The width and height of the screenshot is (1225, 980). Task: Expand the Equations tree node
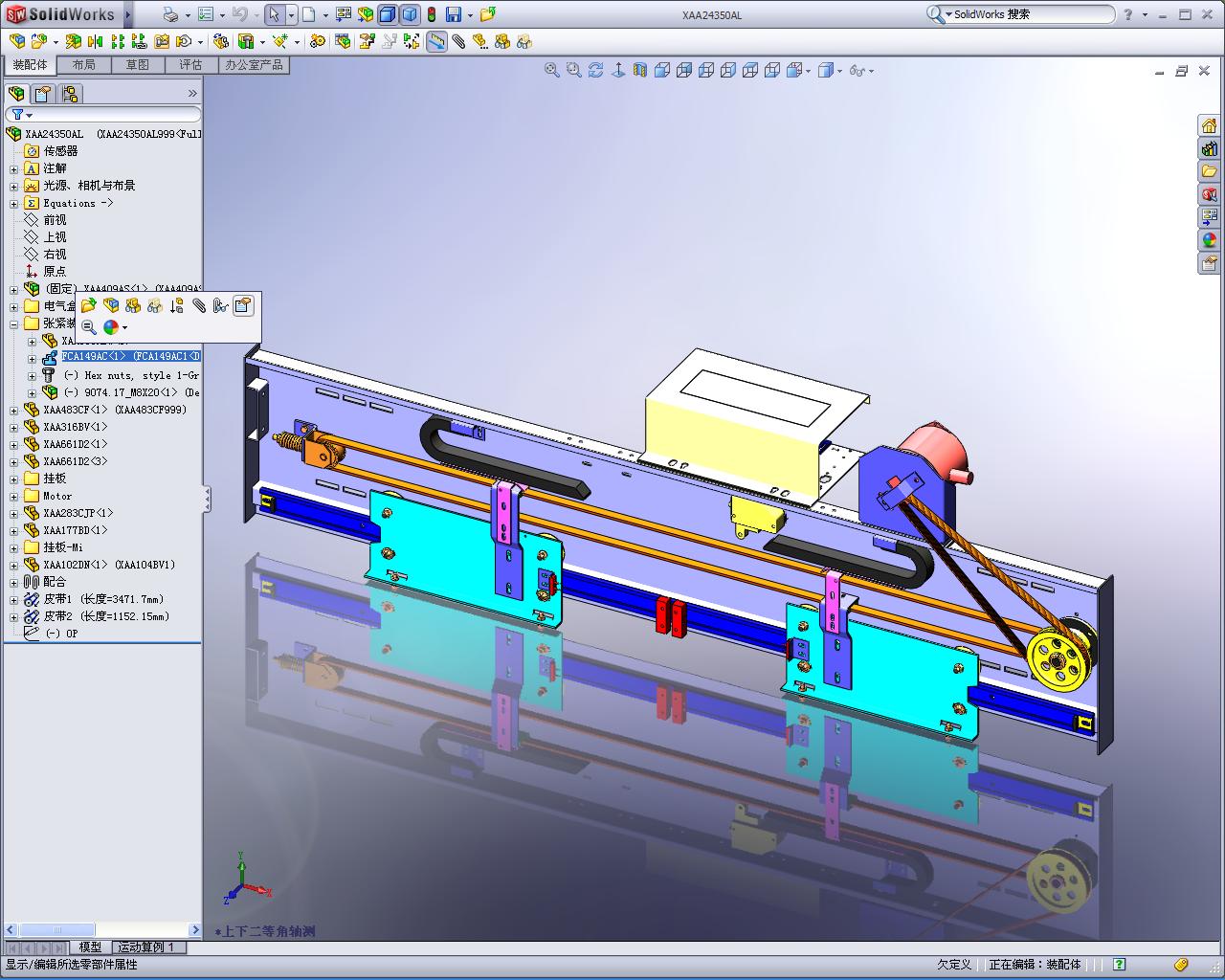click(14, 203)
